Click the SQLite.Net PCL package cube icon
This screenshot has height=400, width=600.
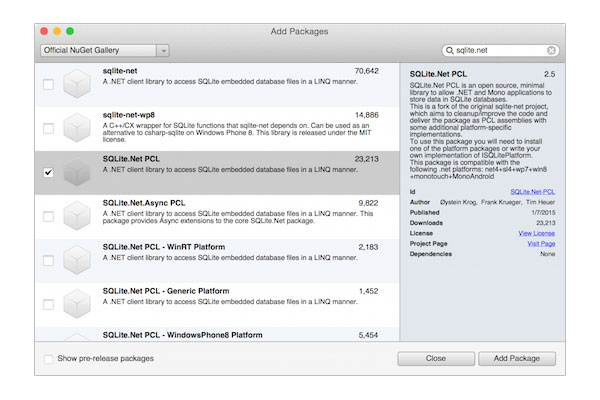click(77, 172)
